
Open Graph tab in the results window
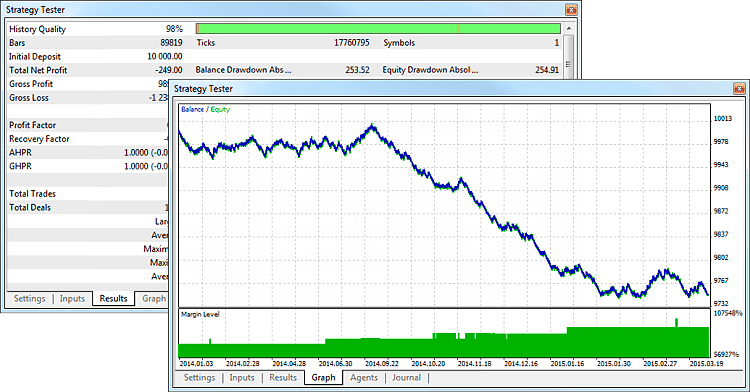(154, 299)
